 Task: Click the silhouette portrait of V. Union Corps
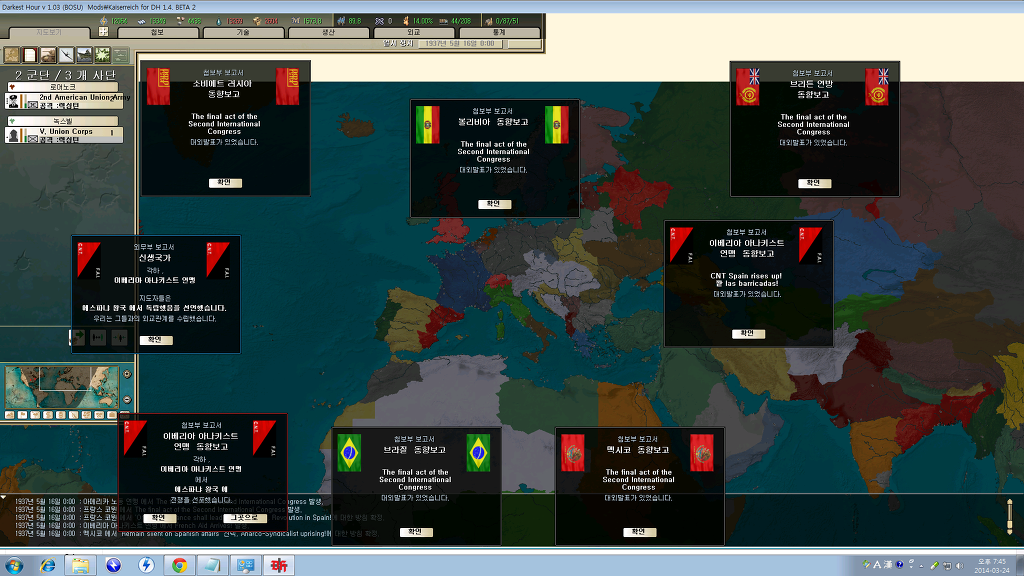tap(12, 135)
